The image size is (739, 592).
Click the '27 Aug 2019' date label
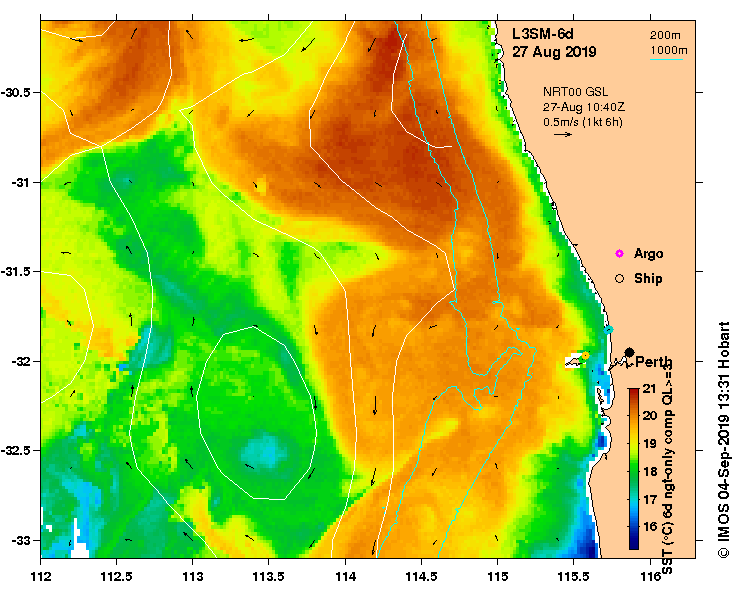pyautogui.click(x=554, y=51)
